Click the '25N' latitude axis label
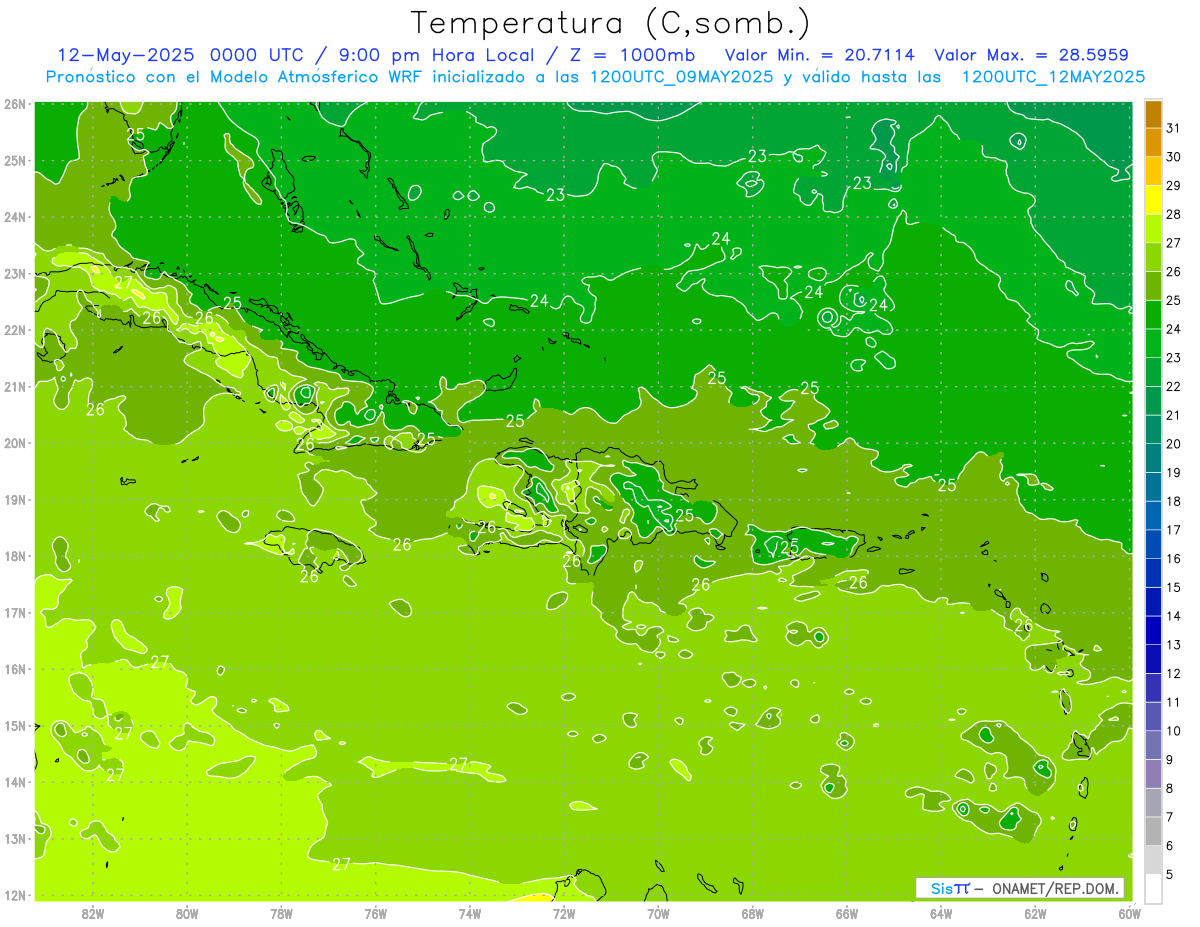The image size is (1200, 927). pos(15,161)
